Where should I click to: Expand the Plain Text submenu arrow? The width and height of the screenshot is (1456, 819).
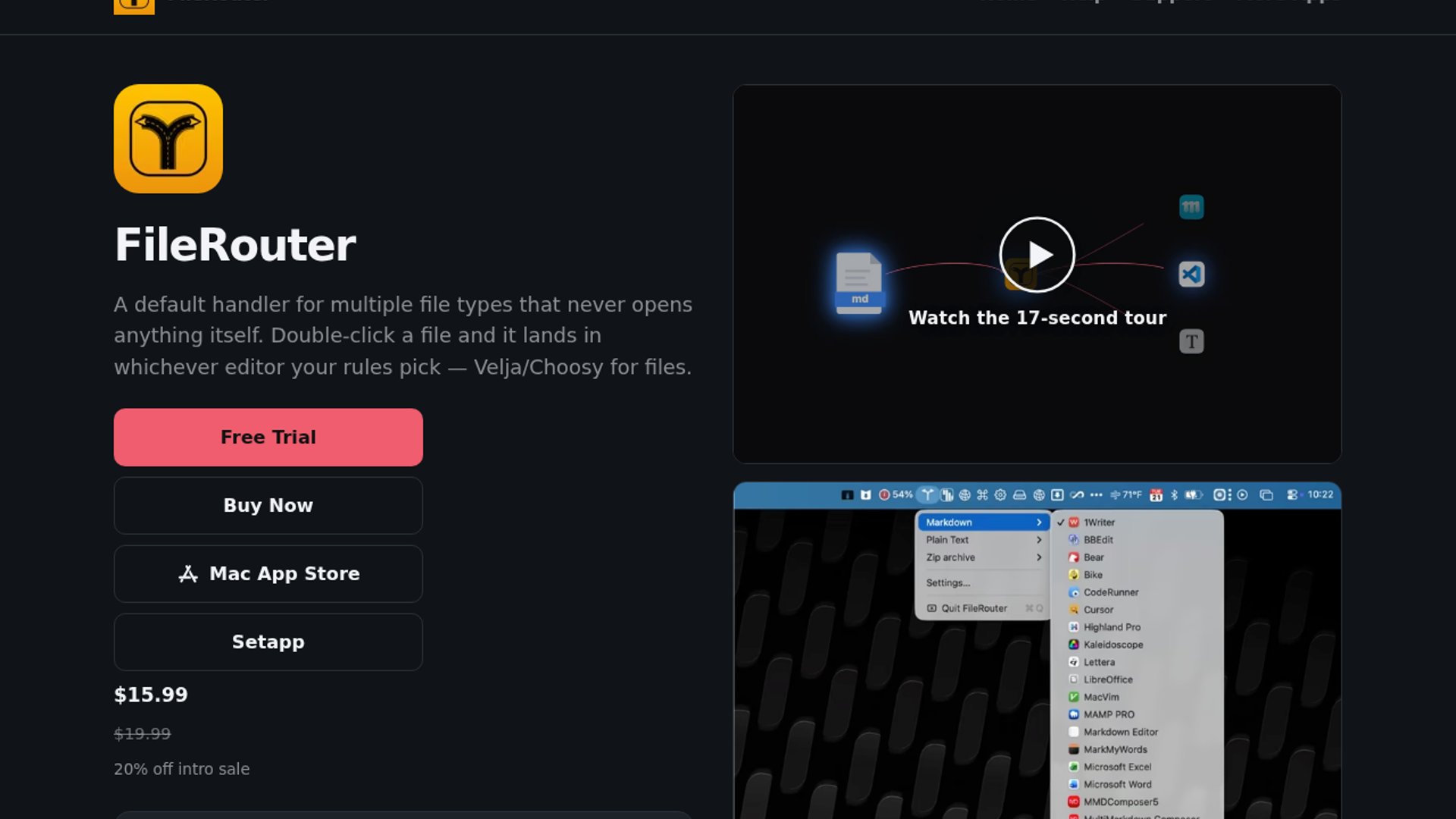tap(1039, 540)
